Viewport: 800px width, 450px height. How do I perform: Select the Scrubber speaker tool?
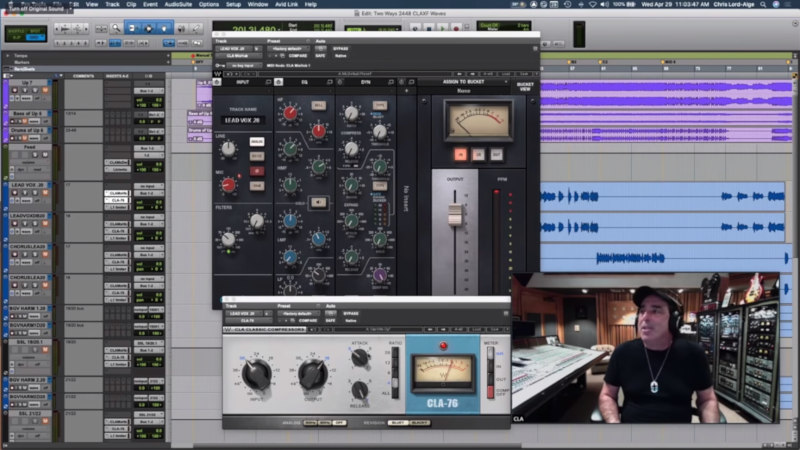click(x=181, y=29)
